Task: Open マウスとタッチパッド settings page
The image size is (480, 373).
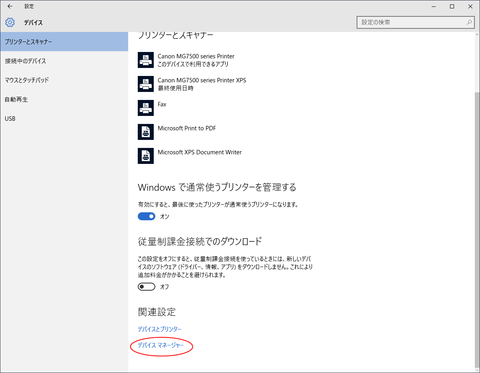Action: (64, 80)
